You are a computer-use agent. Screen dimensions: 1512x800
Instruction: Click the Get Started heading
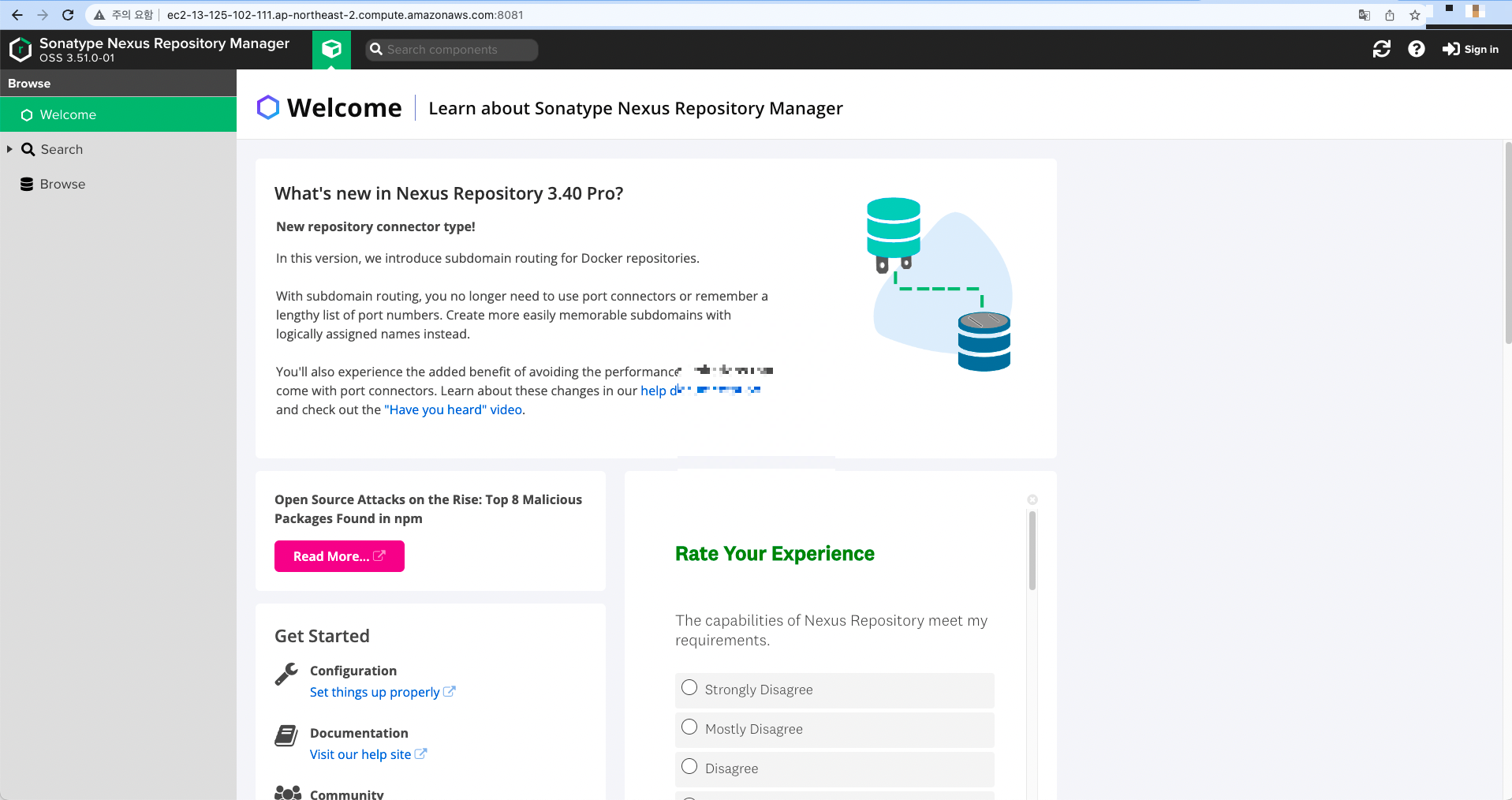(x=322, y=636)
